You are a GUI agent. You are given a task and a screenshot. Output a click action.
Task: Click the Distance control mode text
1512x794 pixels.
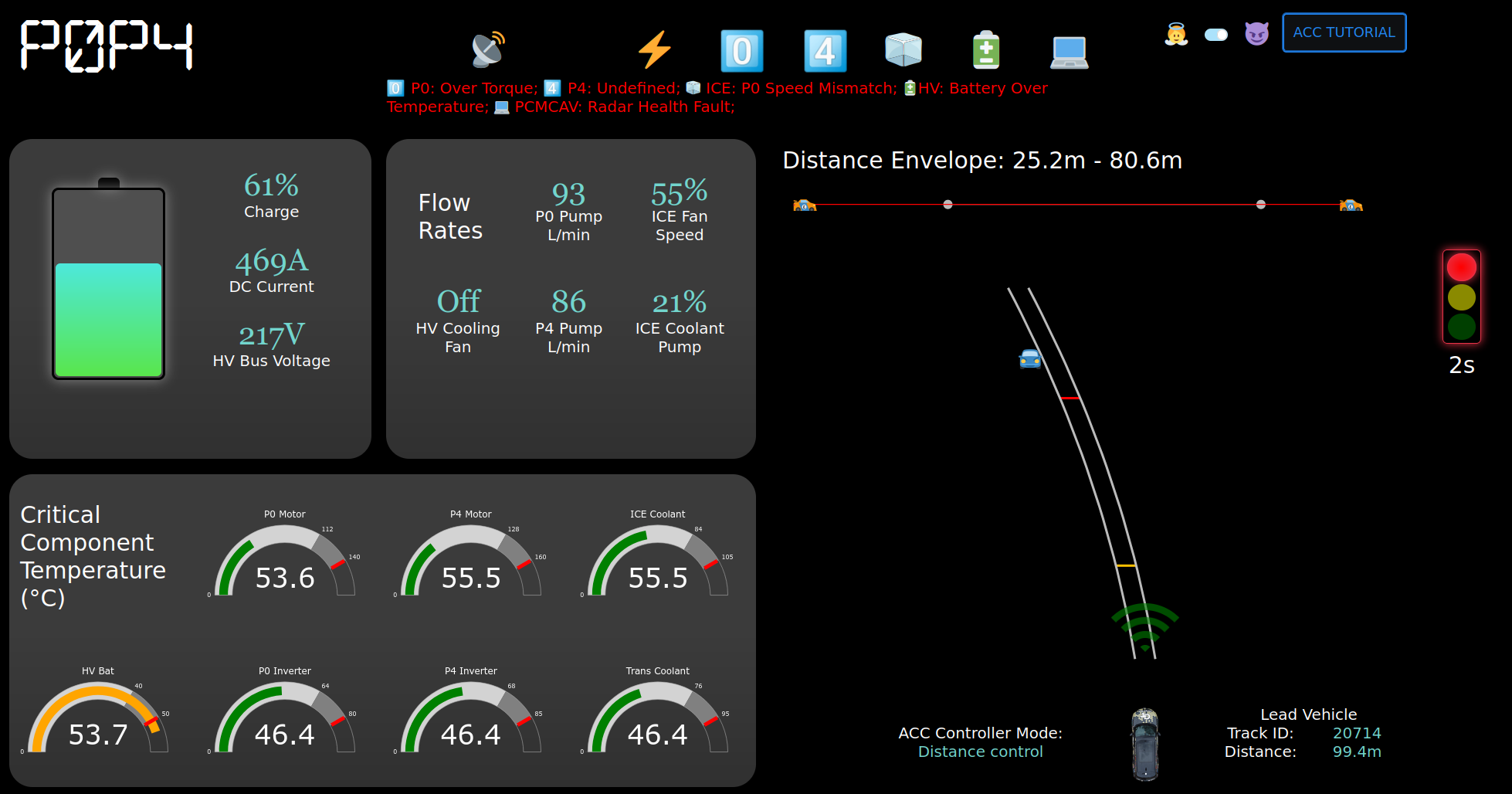pos(980,751)
